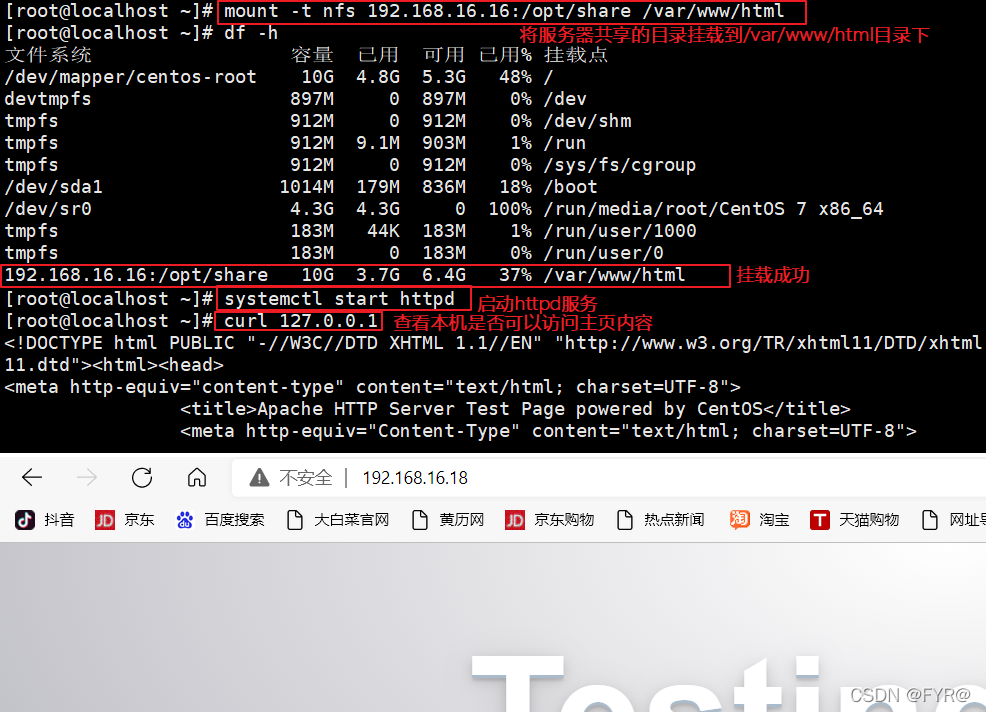The image size is (986, 712).
Task: Go to the browser home page icon
Action: [x=197, y=477]
